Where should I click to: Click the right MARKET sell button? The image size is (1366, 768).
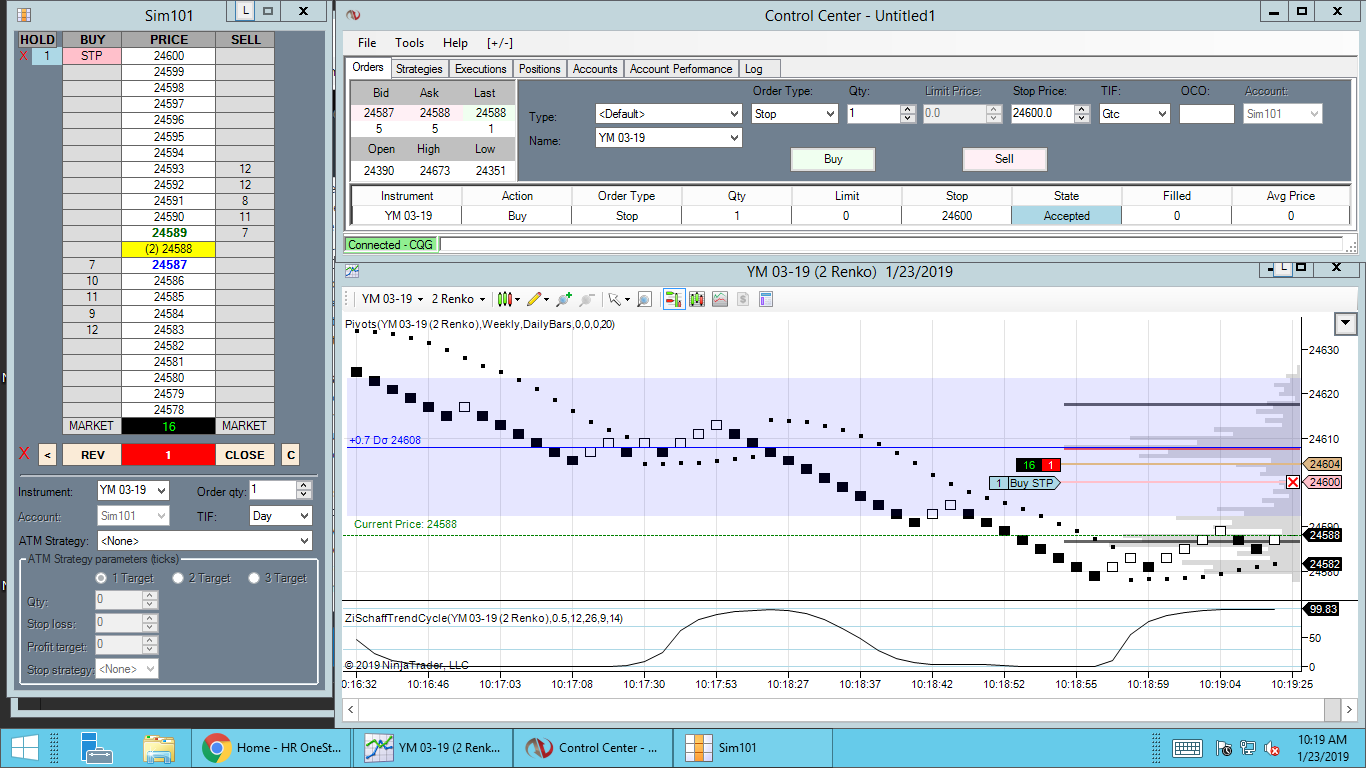pyautogui.click(x=245, y=426)
